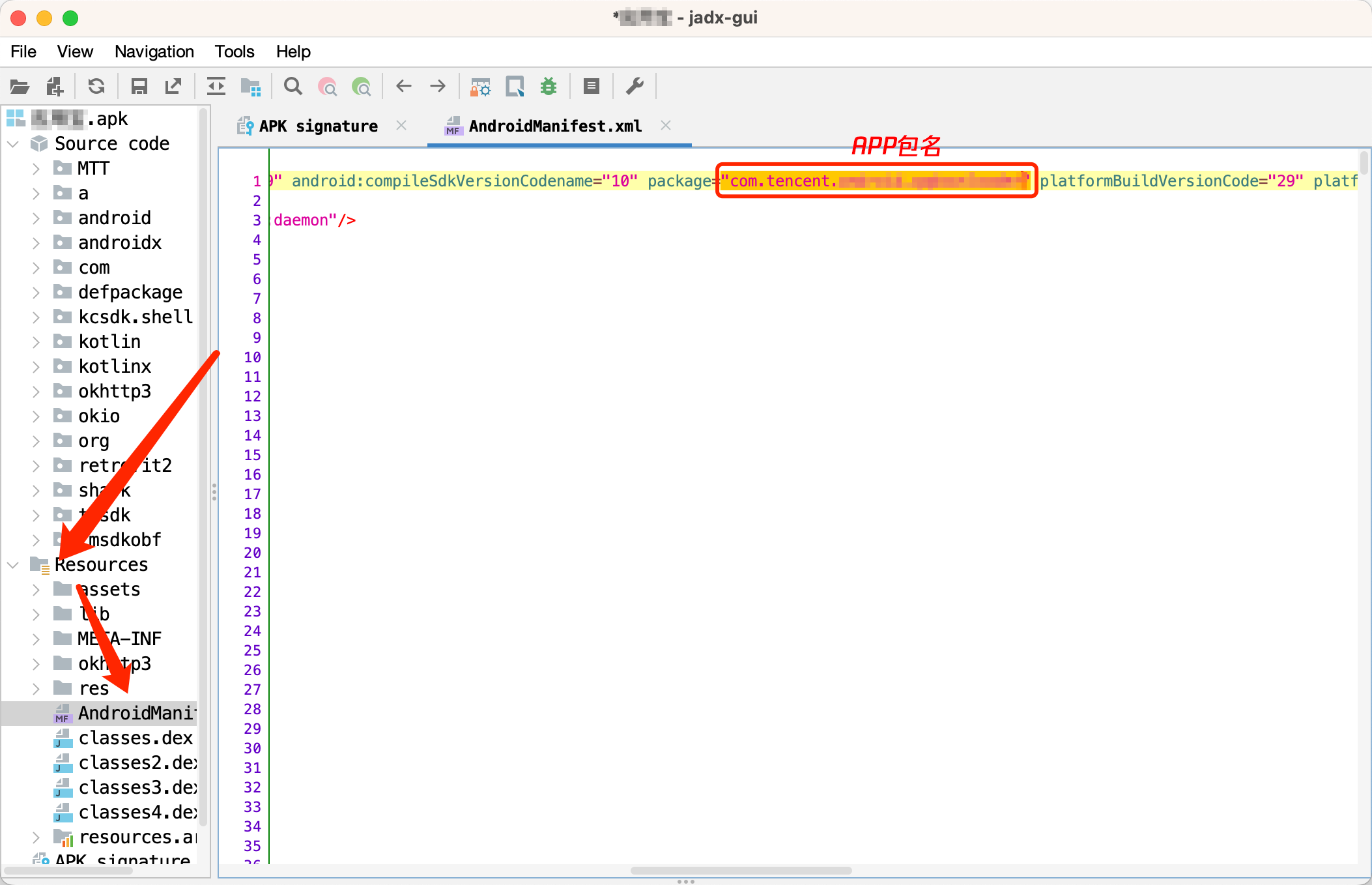The height and width of the screenshot is (885, 1372).
Task: Click the navigate back arrow icon
Action: [x=404, y=86]
